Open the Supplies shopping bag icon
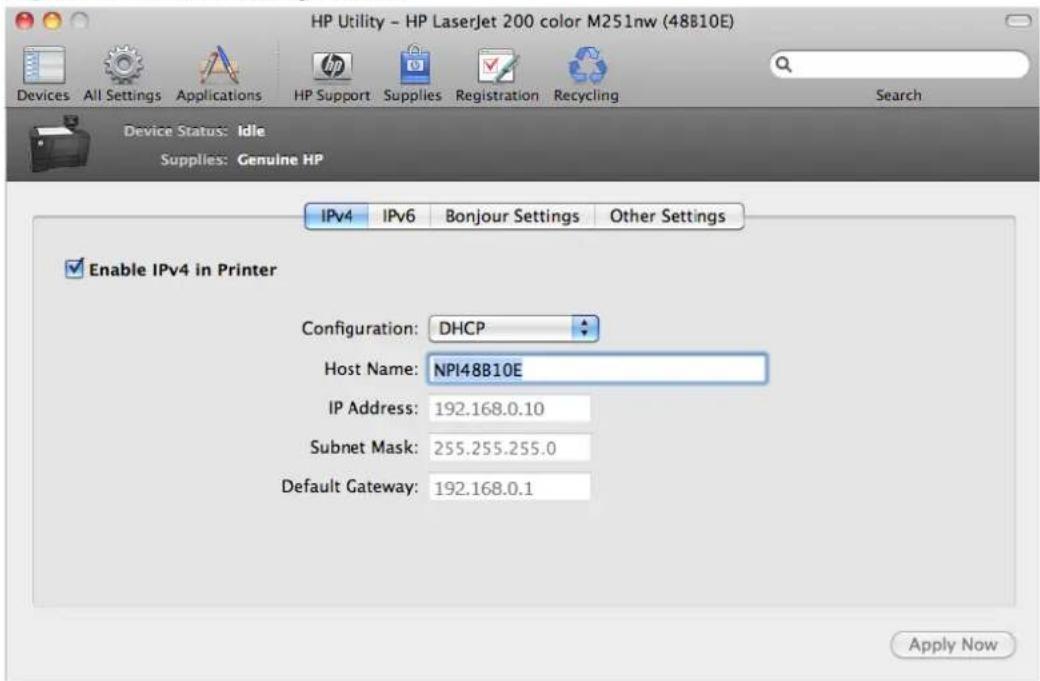The height and width of the screenshot is (681, 1040). 415,64
